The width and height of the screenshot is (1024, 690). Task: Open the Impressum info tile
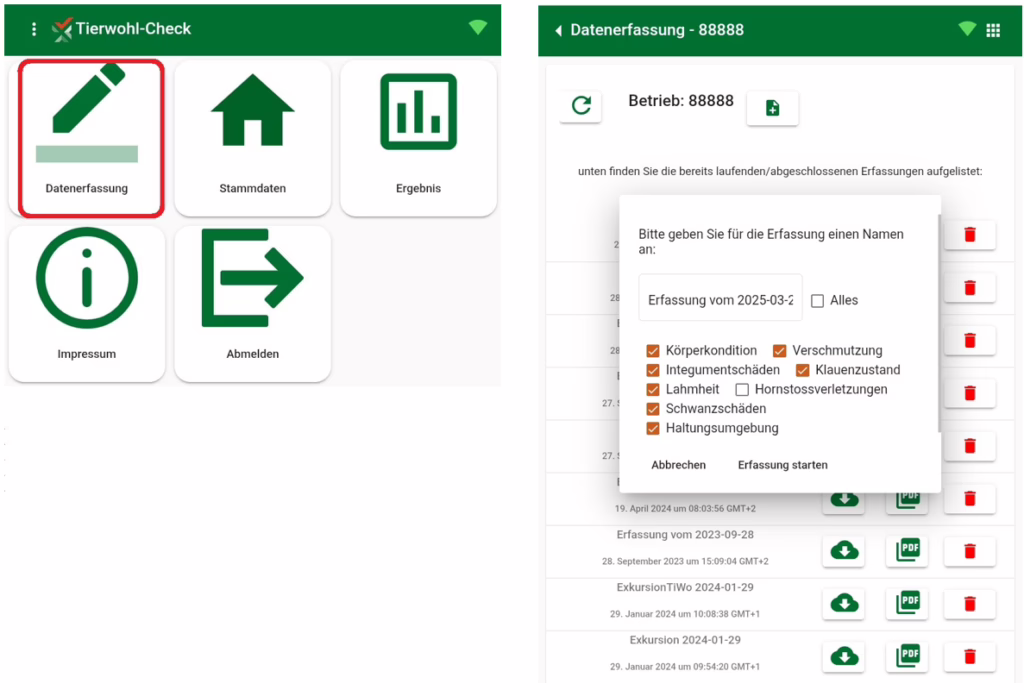(87, 302)
